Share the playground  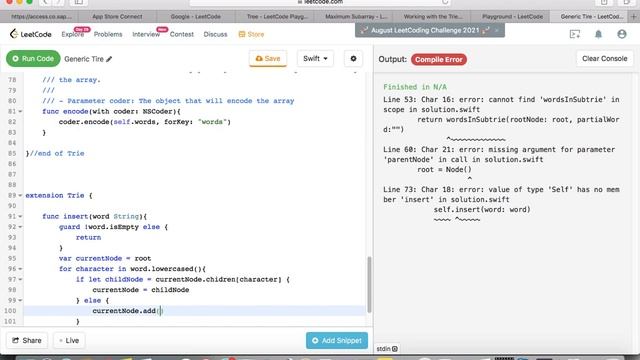27,340
